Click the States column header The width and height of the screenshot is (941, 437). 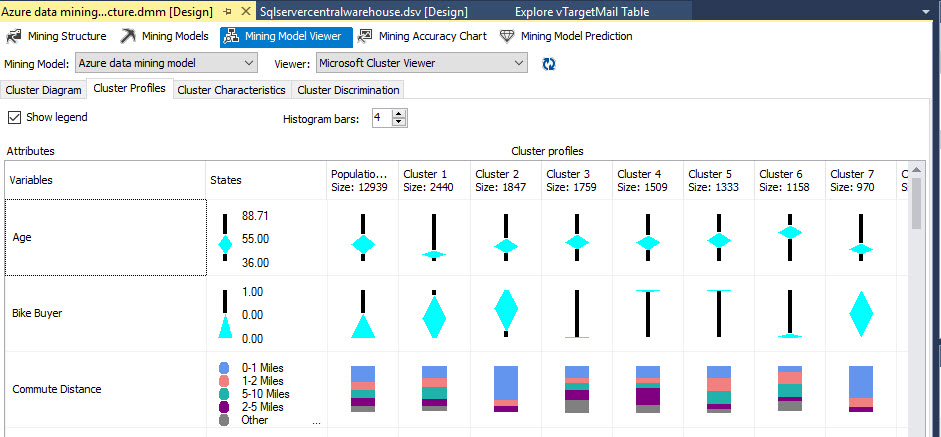pyautogui.click(x=266, y=180)
